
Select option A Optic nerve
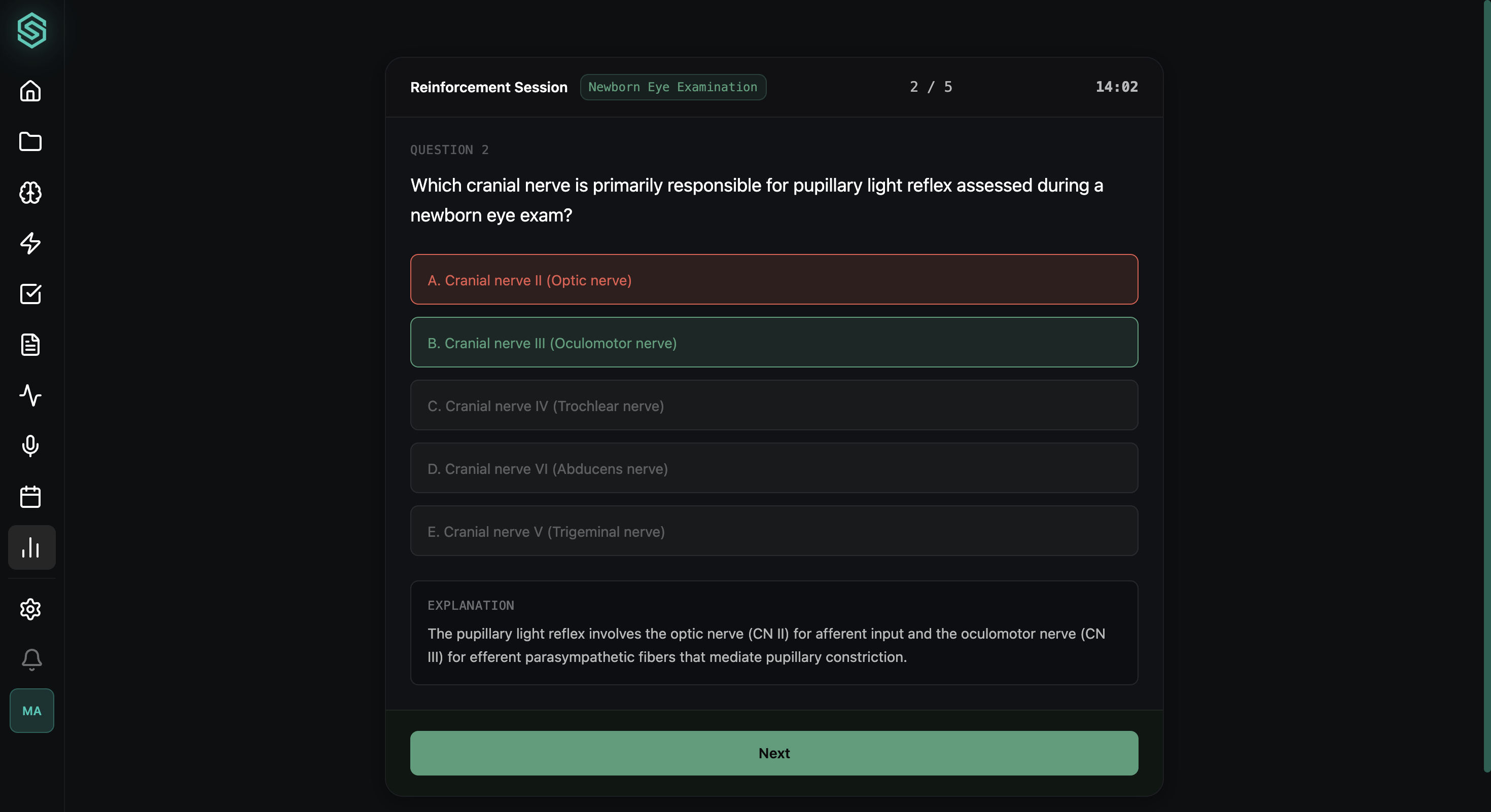(x=774, y=280)
